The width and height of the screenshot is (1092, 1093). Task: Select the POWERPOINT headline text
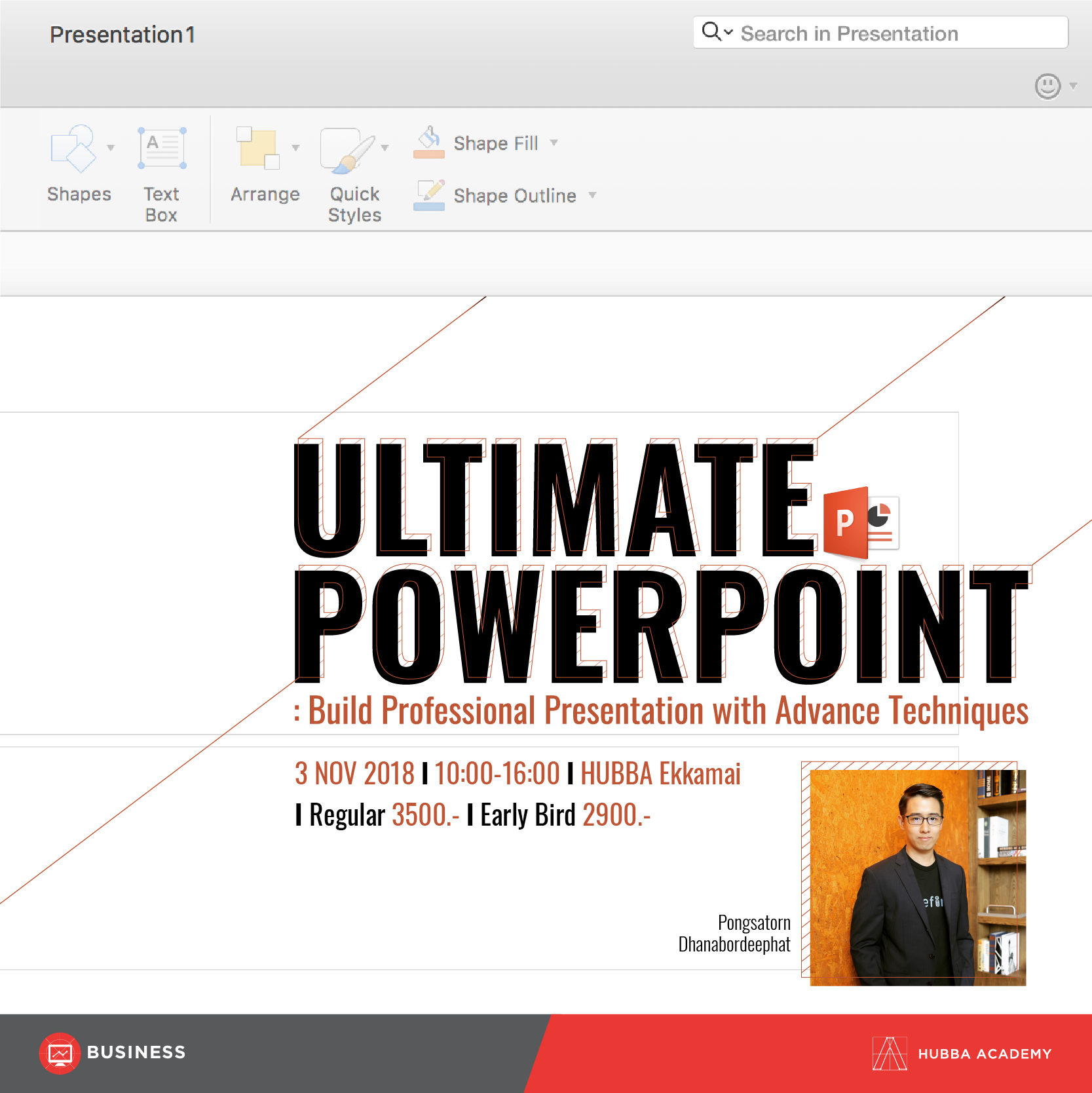pos(662,624)
